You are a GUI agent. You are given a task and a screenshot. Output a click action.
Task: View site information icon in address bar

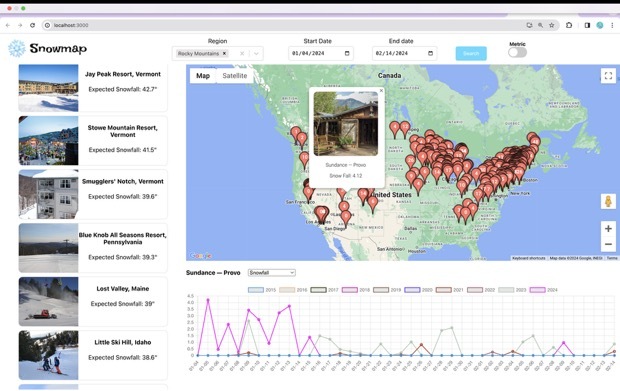(47, 25)
